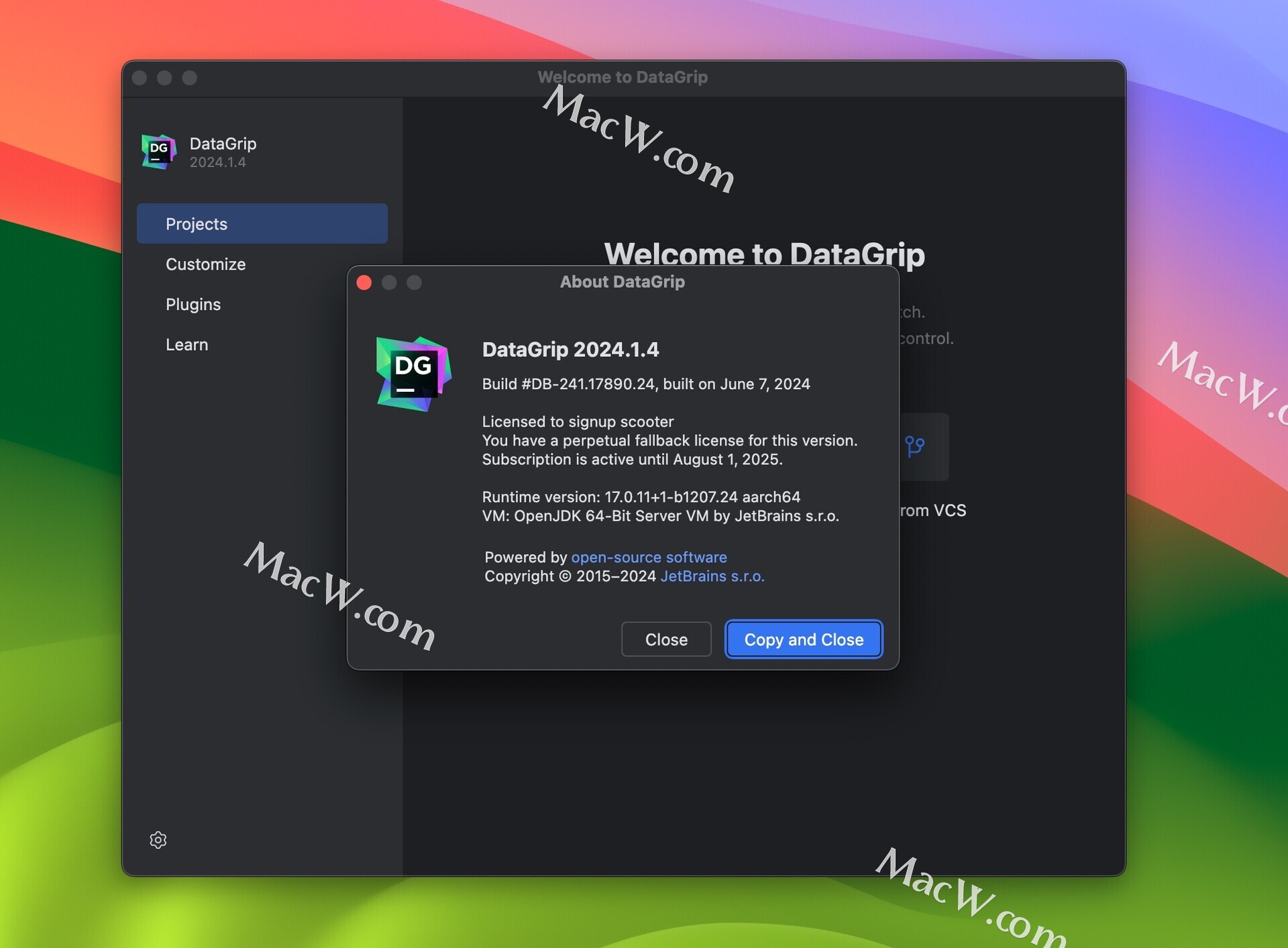Viewport: 1288px width, 948px height.
Task: Click the Build #DB-241.17890.24 line
Action: click(646, 384)
